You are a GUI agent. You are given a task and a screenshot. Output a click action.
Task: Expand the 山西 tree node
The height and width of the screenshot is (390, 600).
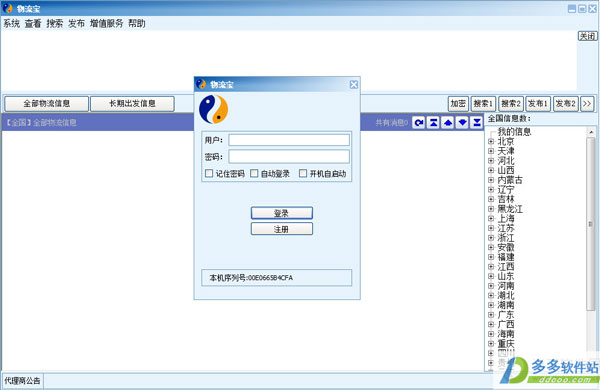click(491, 170)
